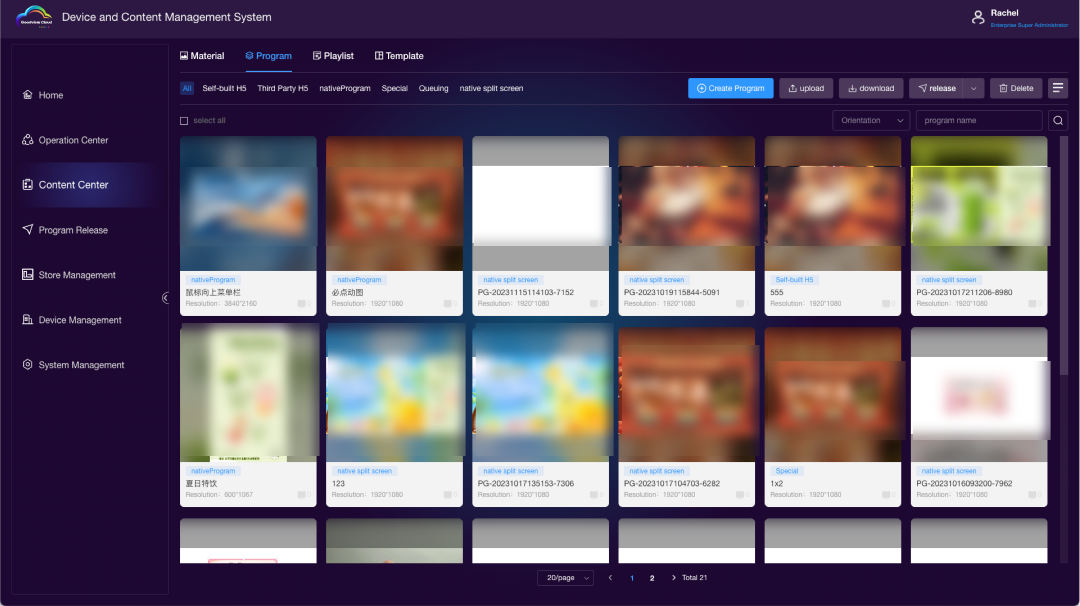
Task: Filter by the Queuing tab
Action: 434,88
